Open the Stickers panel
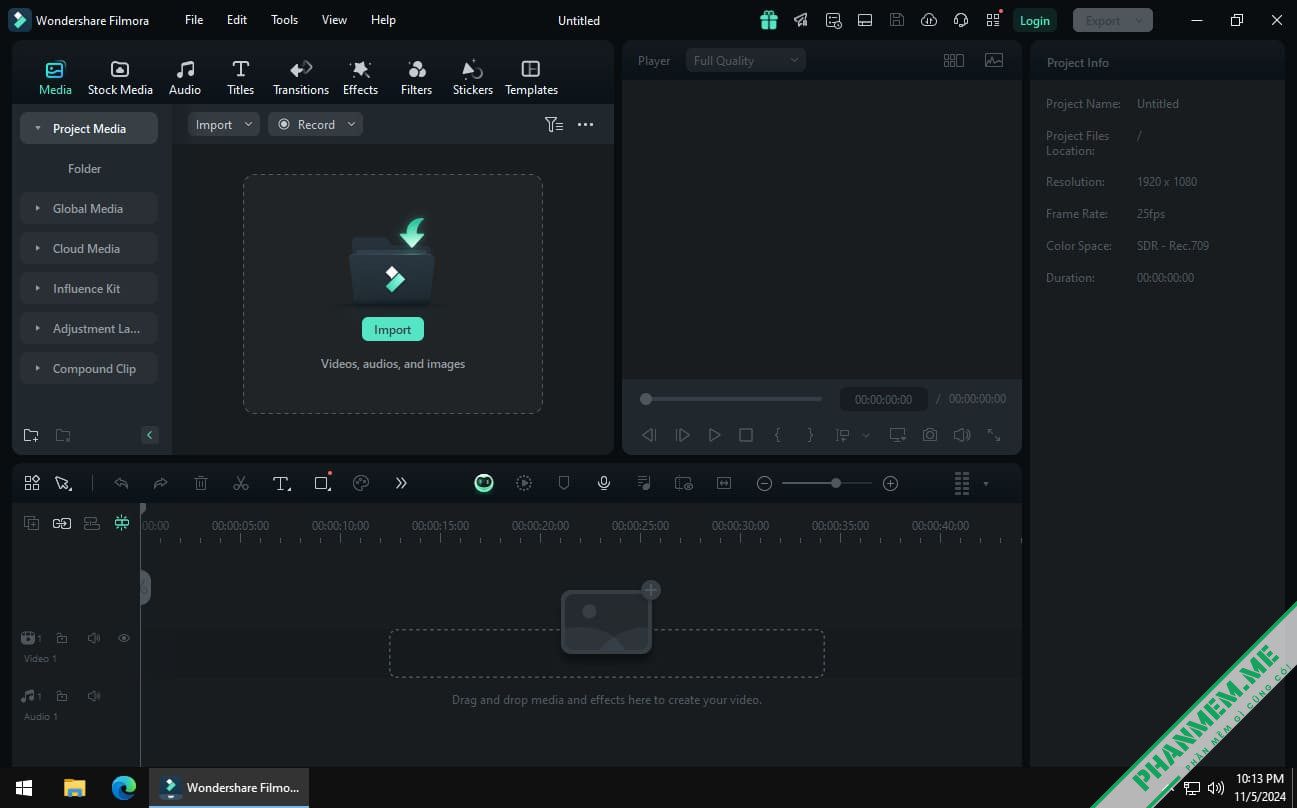The width and height of the screenshot is (1297, 808). 472,78
